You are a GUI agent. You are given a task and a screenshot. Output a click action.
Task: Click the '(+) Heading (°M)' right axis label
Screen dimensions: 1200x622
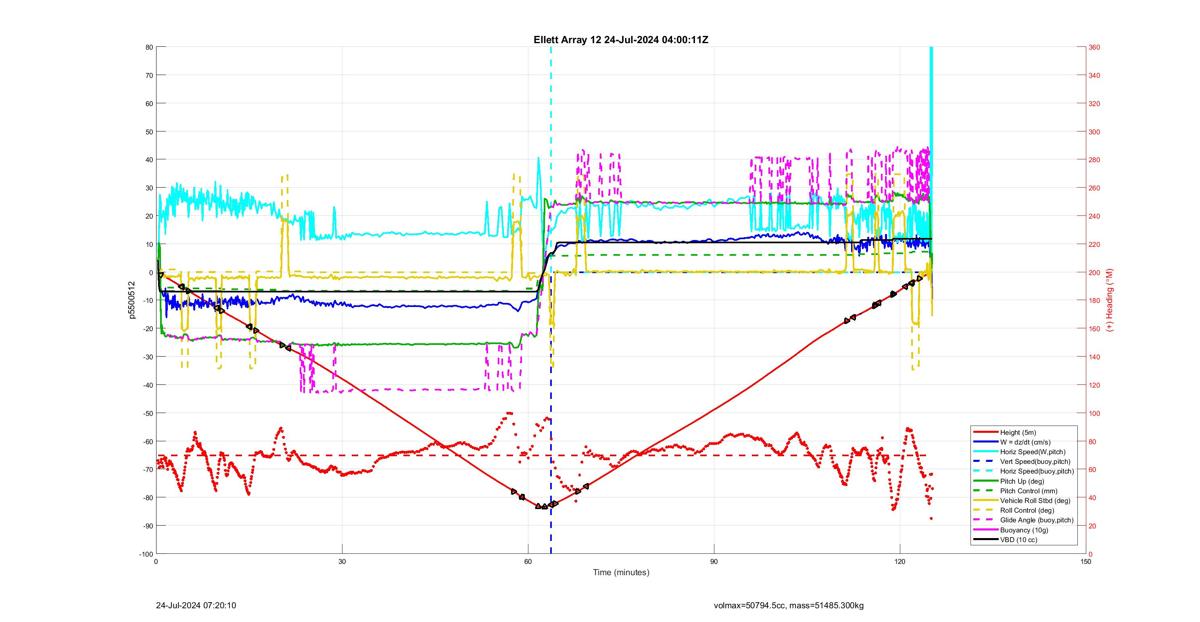(1110, 300)
